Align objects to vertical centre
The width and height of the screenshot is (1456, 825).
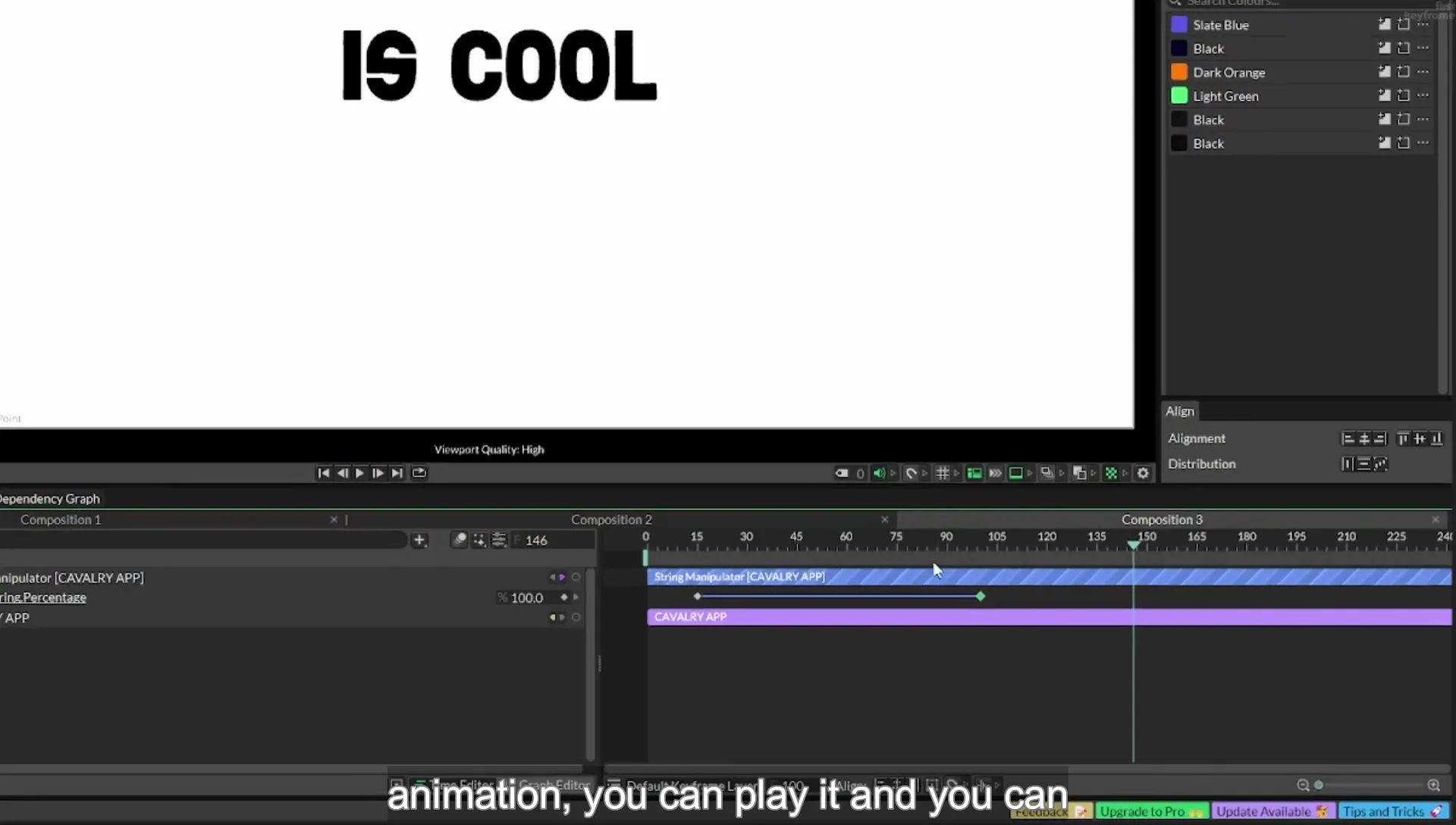pyautogui.click(x=1420, y=438)
